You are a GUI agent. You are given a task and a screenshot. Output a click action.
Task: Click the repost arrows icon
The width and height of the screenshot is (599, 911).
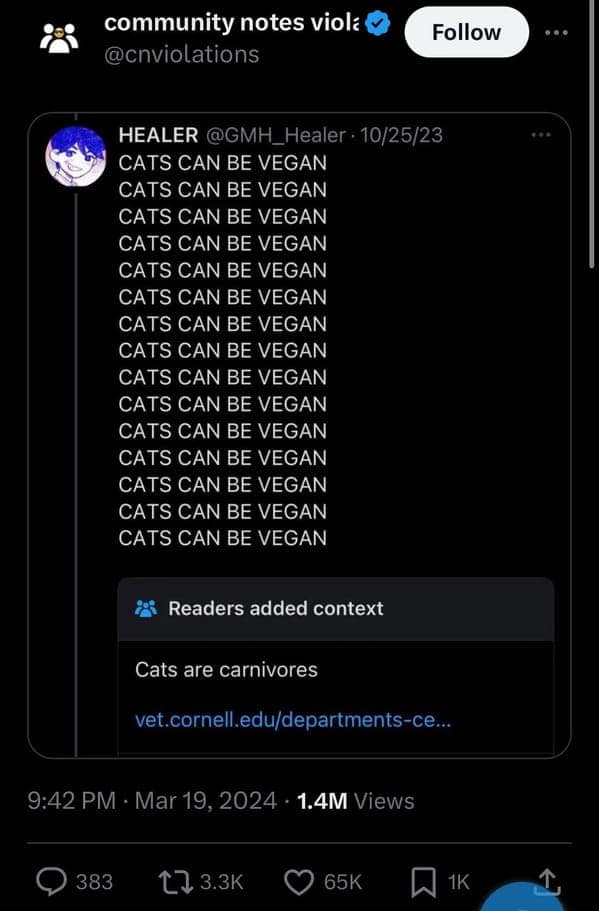point(173,881)
